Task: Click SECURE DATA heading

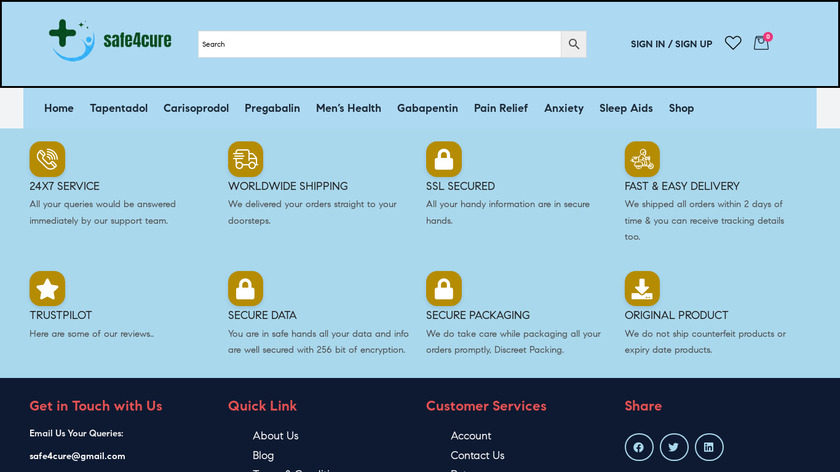Action: click(262, 316)
